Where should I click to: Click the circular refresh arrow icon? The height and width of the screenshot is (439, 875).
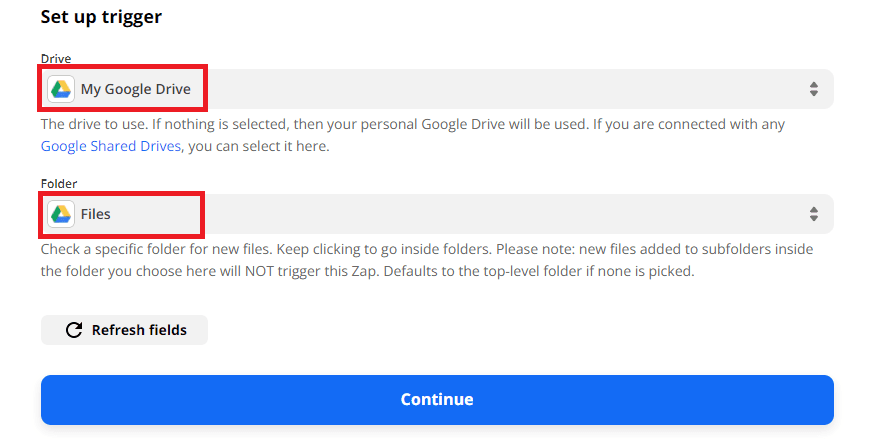[x=73, y=330]
